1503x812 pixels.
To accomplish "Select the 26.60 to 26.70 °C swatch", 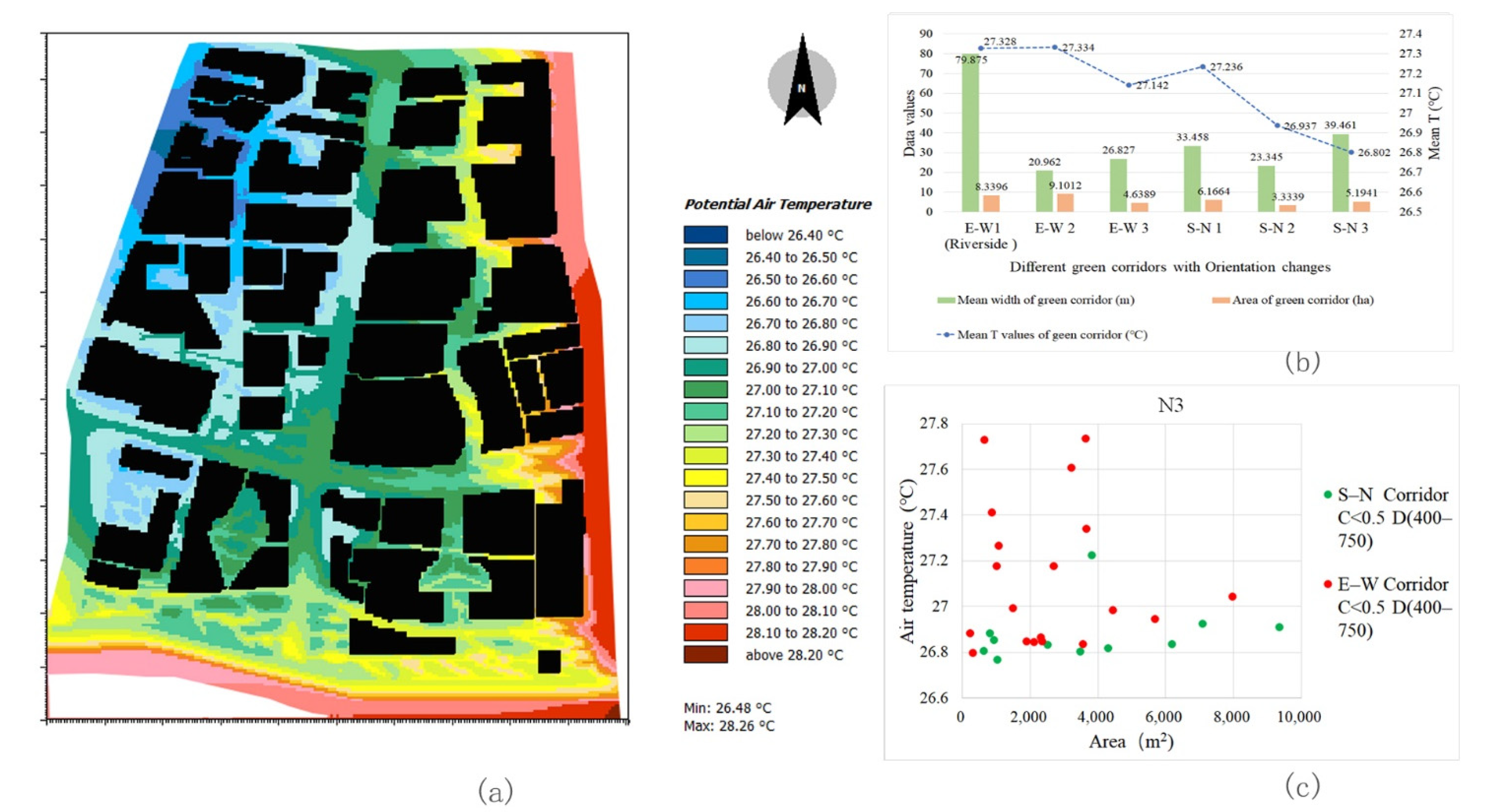I will coord(706,301).
